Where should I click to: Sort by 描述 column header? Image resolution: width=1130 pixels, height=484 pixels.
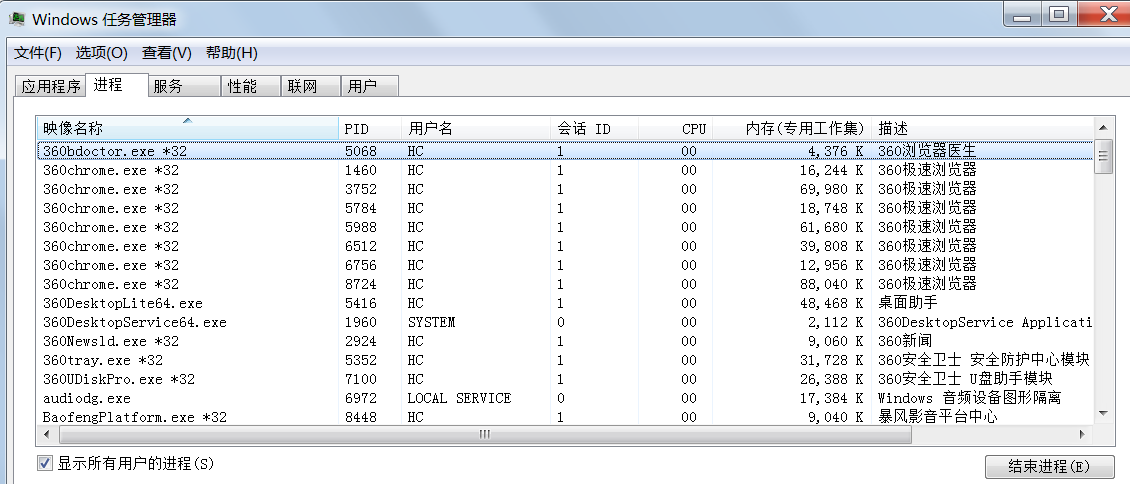point(982,128)
